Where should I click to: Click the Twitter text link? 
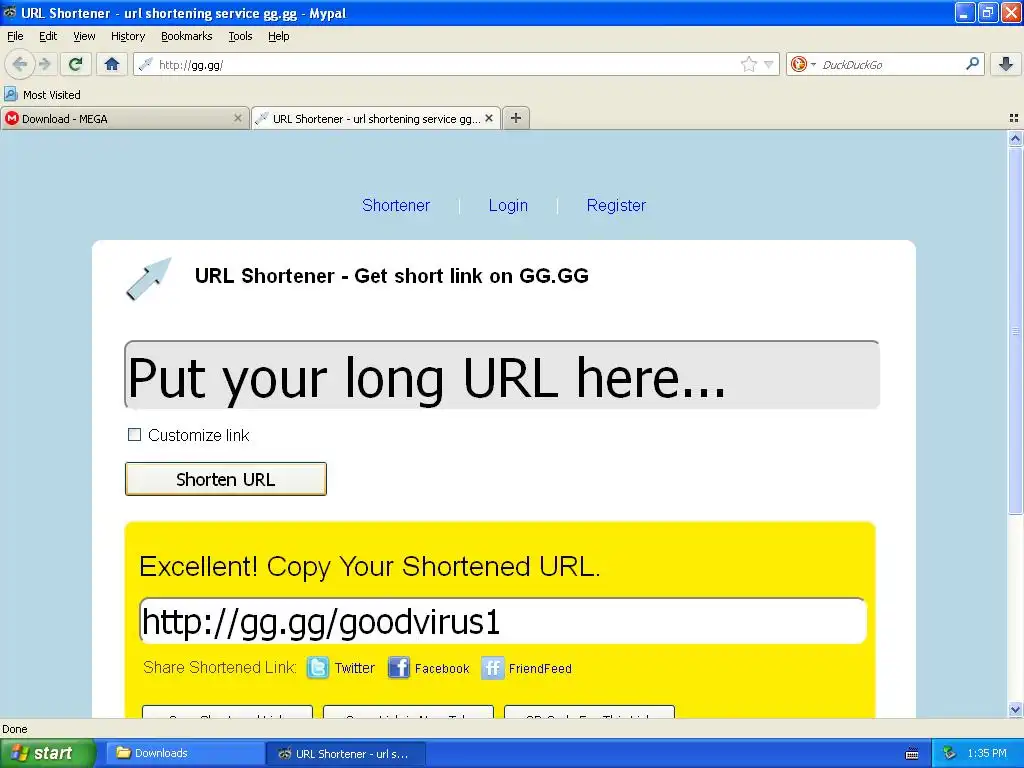click(355, 668)
